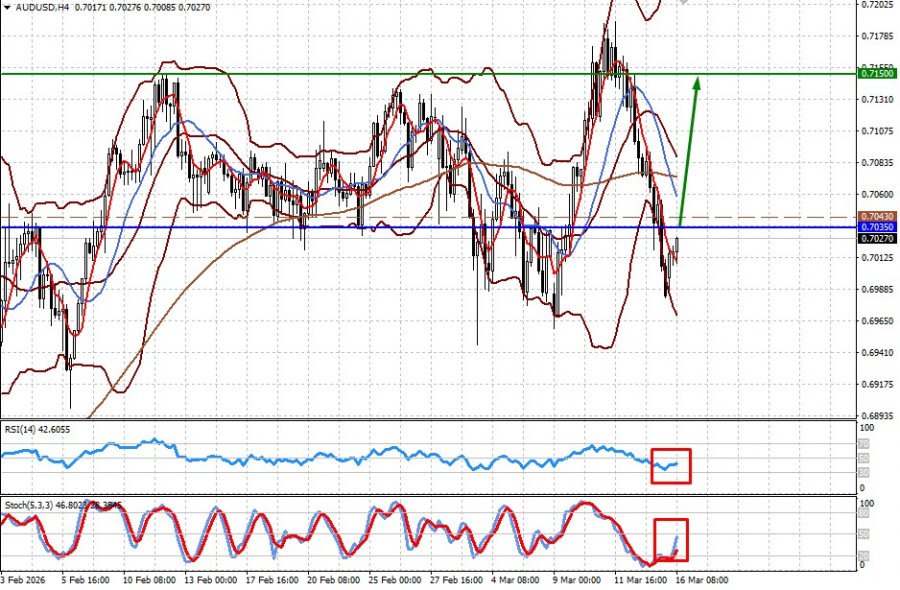This screenshot has height=590, width=900.
Task: Click the 3 Feb 2026 date label
Action: pos(22,580)
